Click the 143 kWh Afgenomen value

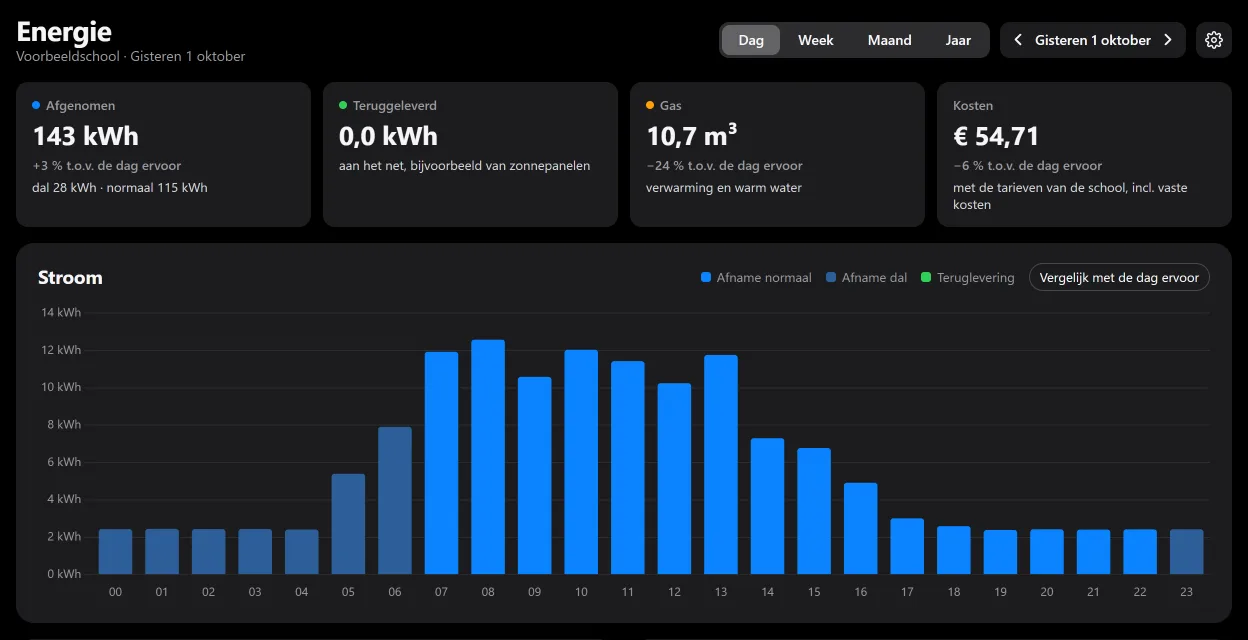[86, 136]
